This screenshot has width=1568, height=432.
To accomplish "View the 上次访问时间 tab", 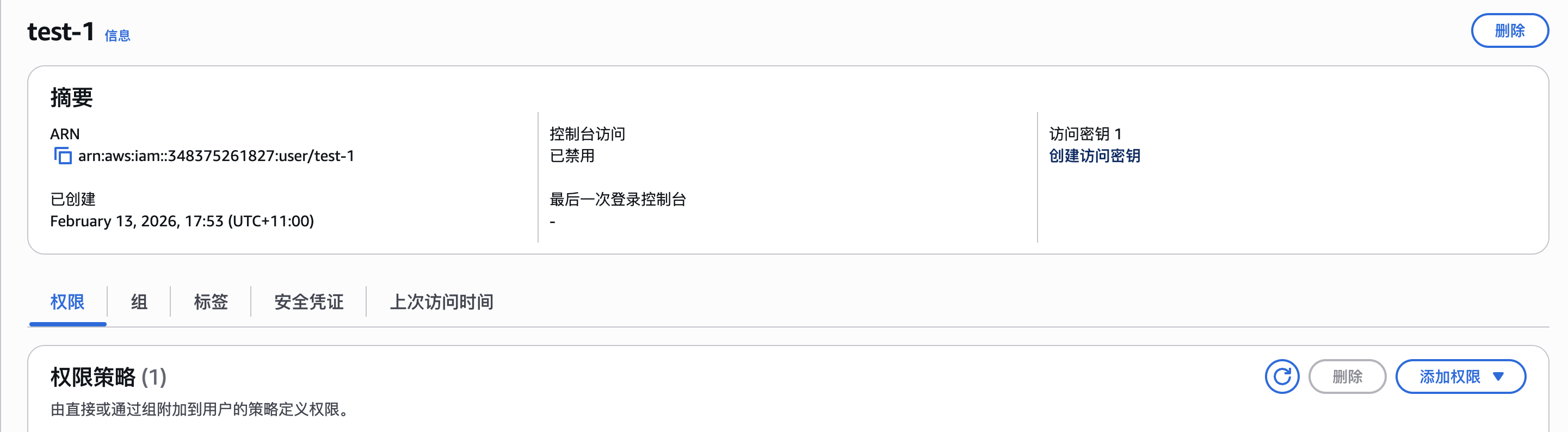I will (x=442, y=302).
